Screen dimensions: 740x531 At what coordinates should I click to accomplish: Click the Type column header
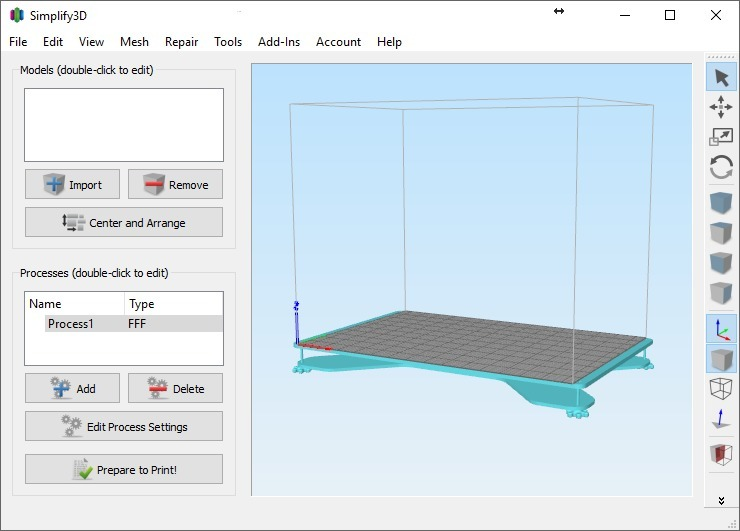pos(174,304)
